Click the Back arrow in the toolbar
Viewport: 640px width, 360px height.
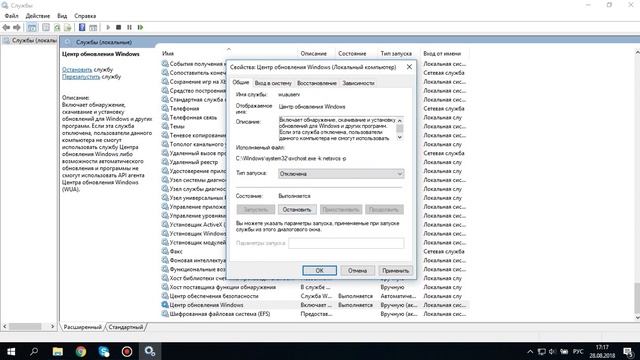coord(6,27)
